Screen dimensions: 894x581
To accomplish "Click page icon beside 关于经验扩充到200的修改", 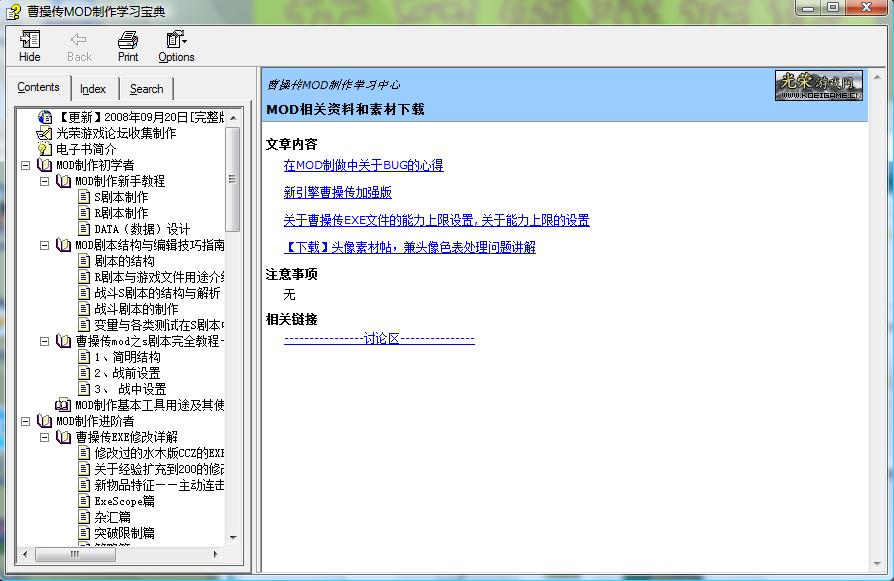I will click(84, 469).
